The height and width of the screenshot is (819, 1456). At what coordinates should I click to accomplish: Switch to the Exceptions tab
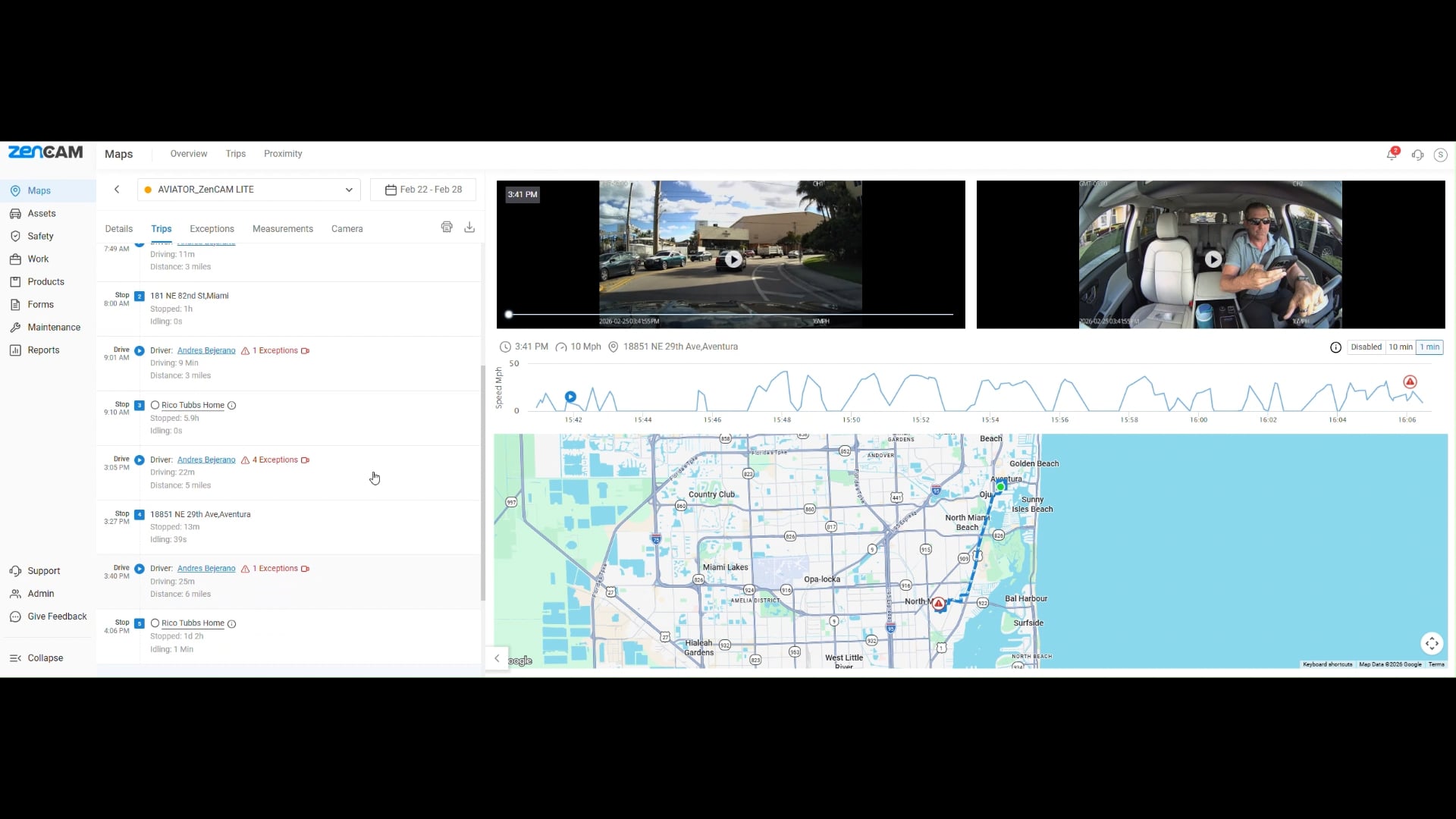[212, 229]
